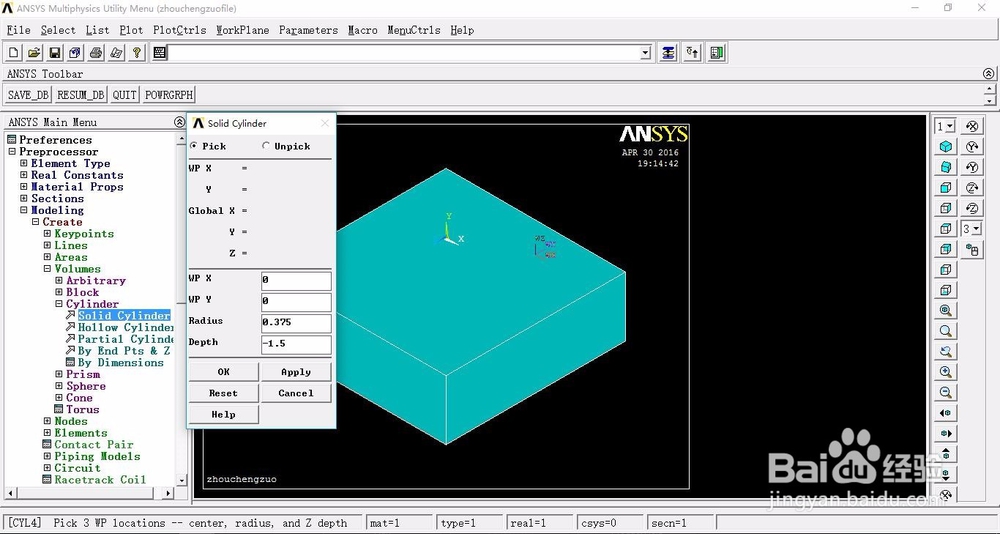
Task: Click Apply in Solid Cylinder dialog
Action: pos(296,372)
